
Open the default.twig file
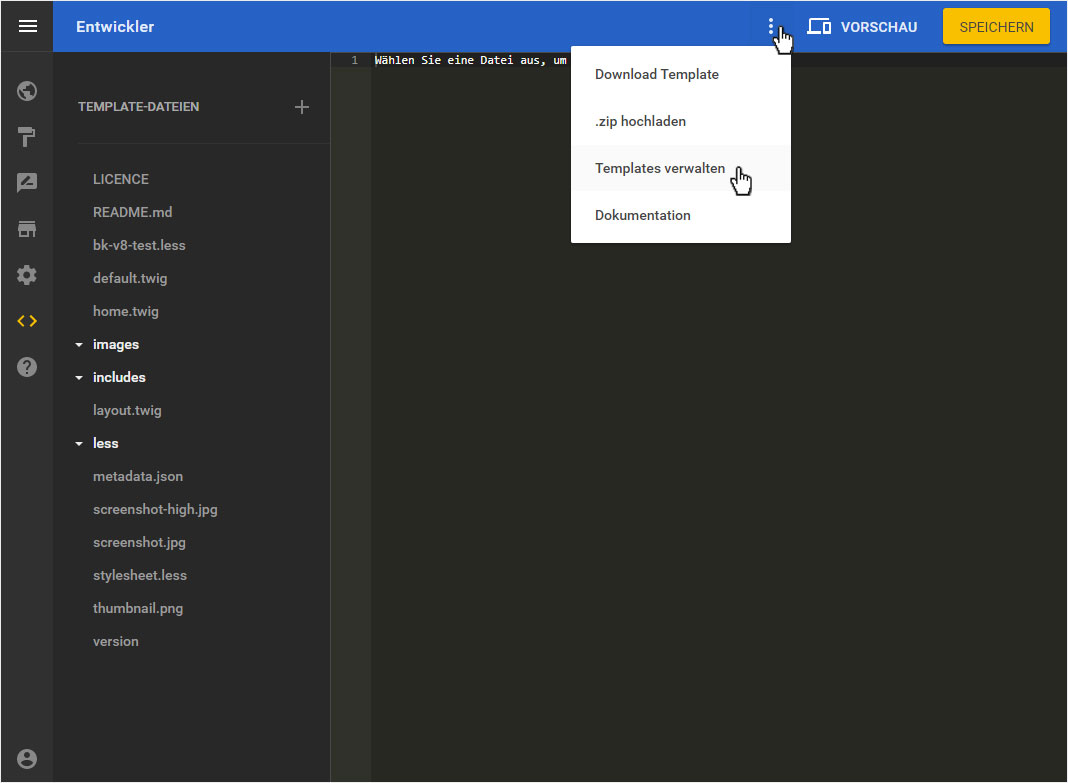click(129, 278)
